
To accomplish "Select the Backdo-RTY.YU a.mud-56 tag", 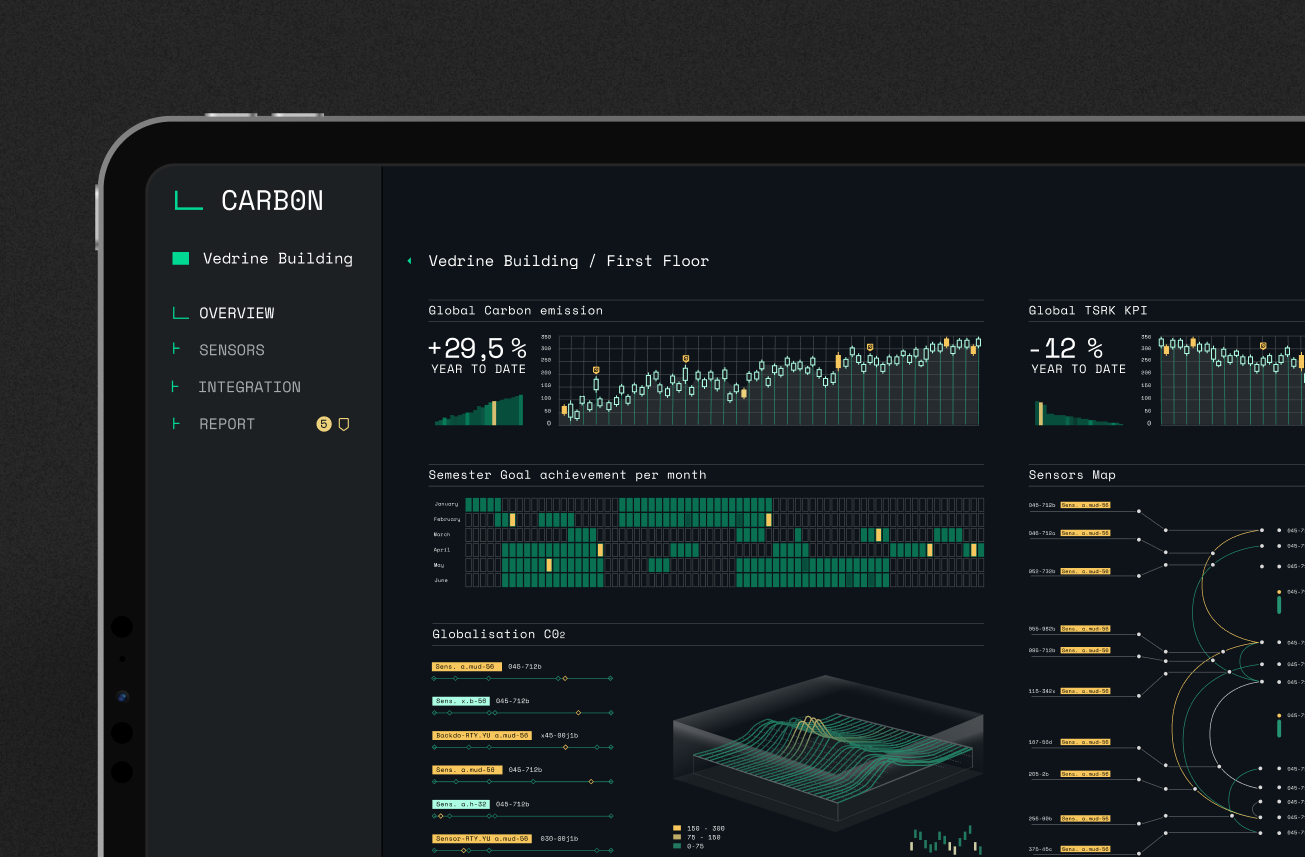I will tap(482, 735).
